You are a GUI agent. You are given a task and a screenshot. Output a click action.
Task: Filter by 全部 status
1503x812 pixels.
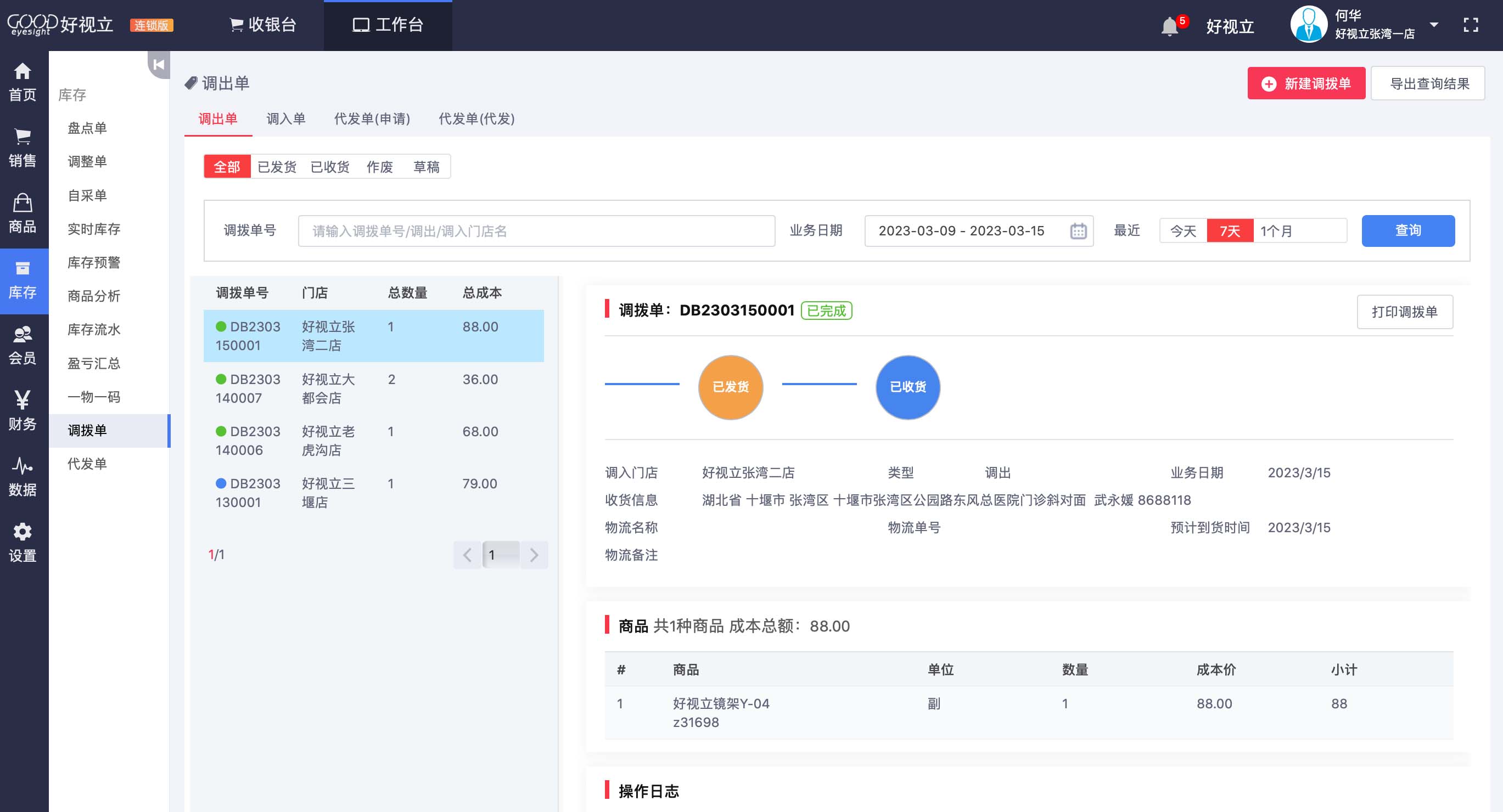coord(227,167)
